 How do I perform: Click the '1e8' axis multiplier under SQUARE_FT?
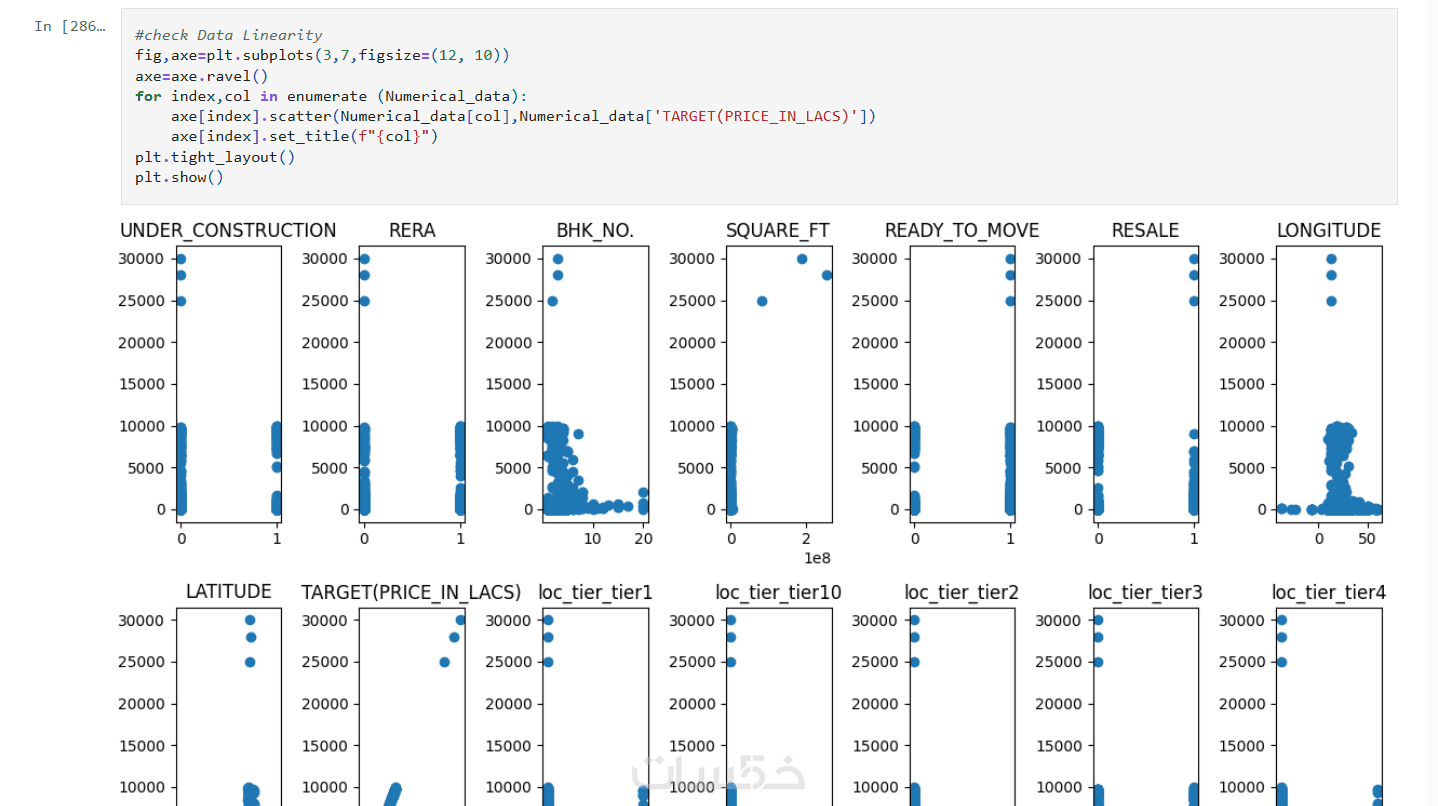[818, 558]
